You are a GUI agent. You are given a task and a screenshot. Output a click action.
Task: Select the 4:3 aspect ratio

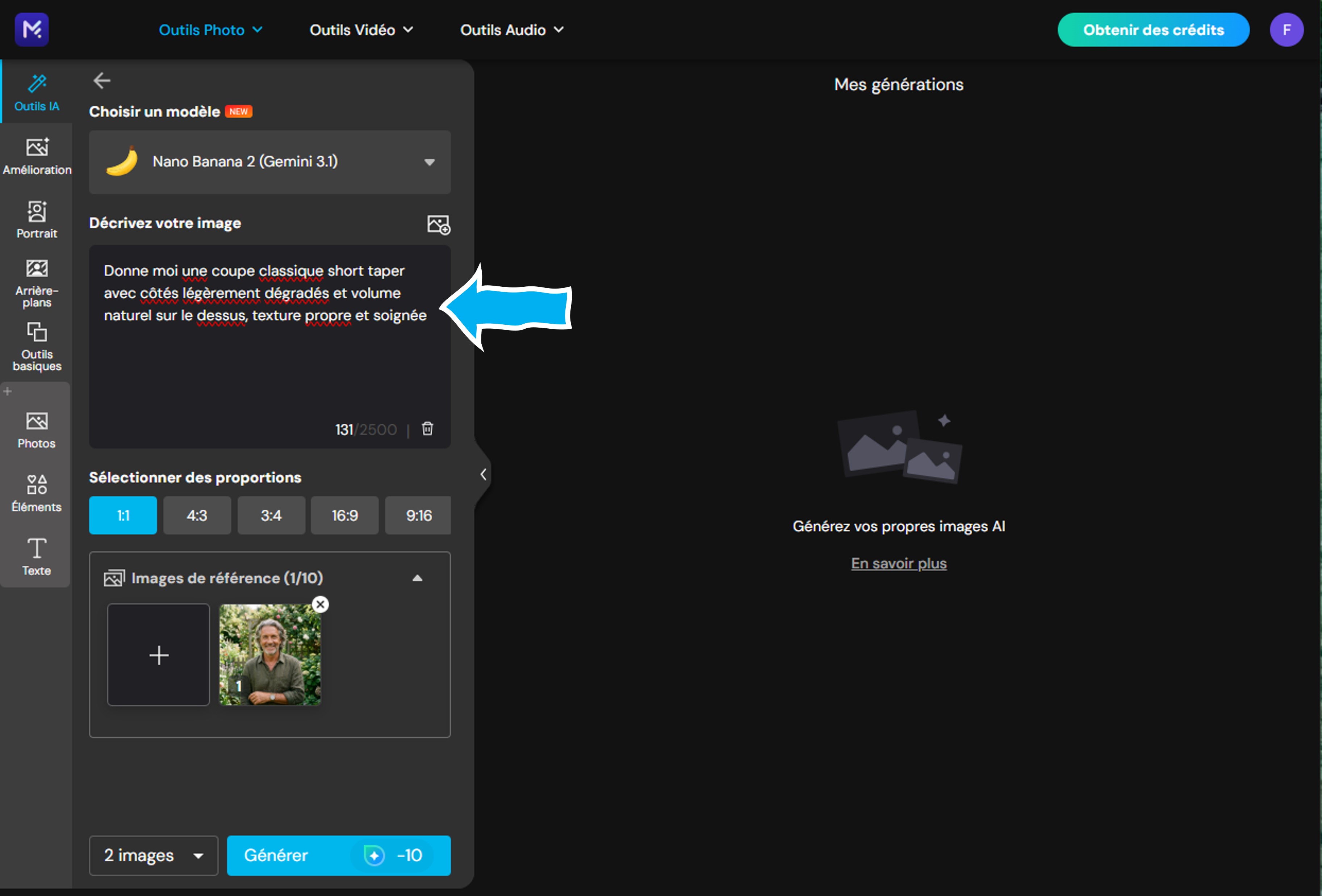coord(197,516)
